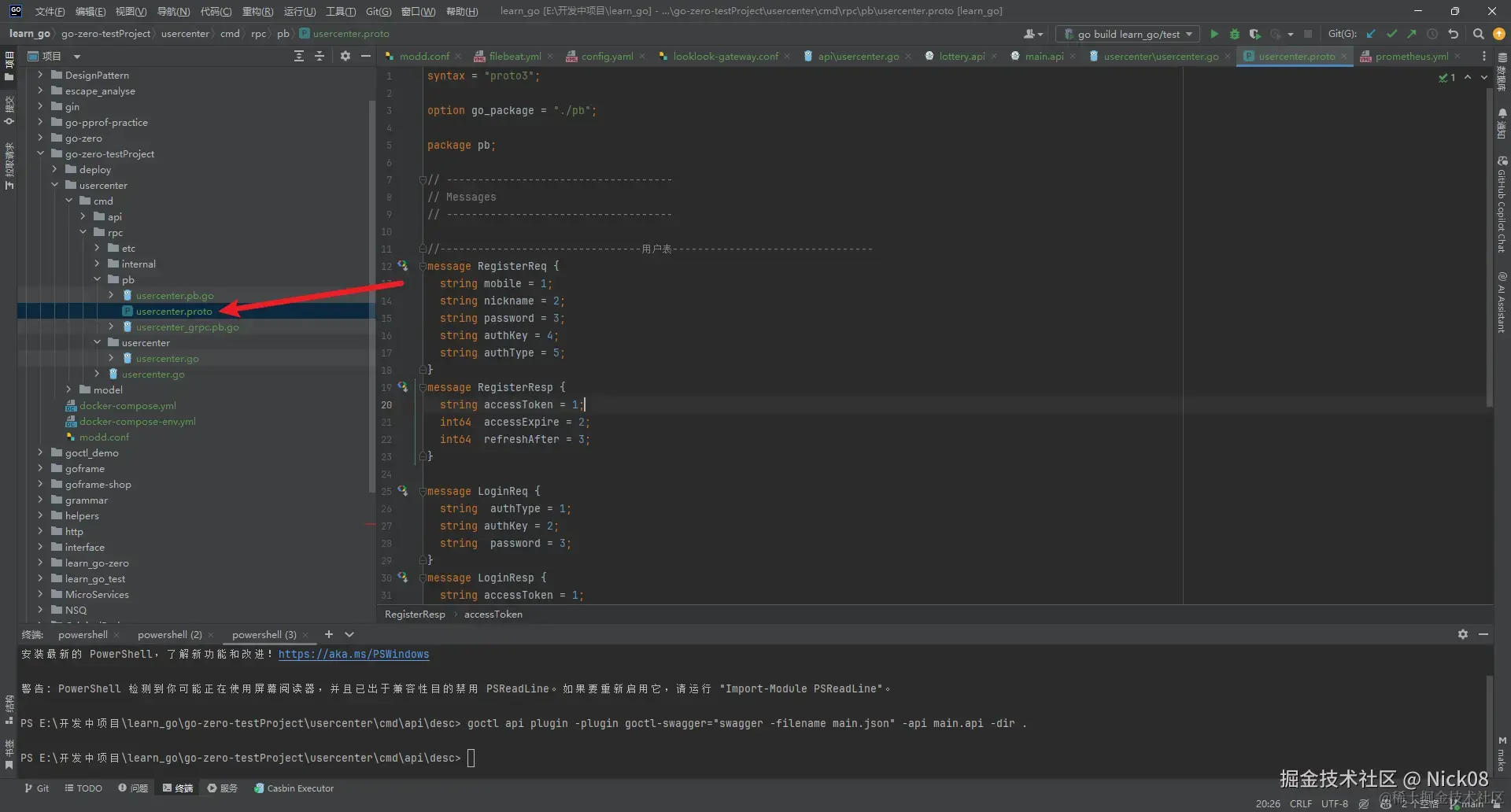Open the TODO tool window button

click(x=83, y=788)
